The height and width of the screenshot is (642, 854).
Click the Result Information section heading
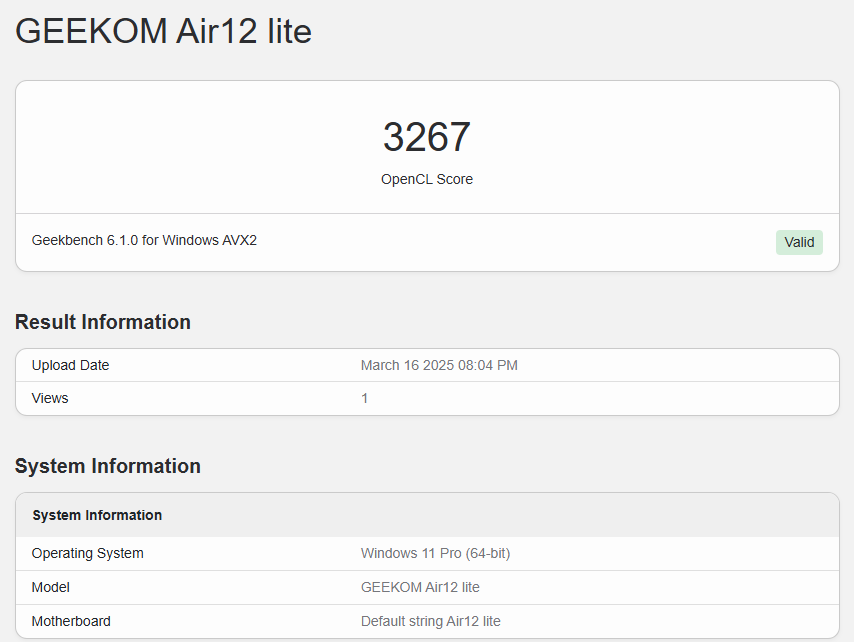coord(103,322)
